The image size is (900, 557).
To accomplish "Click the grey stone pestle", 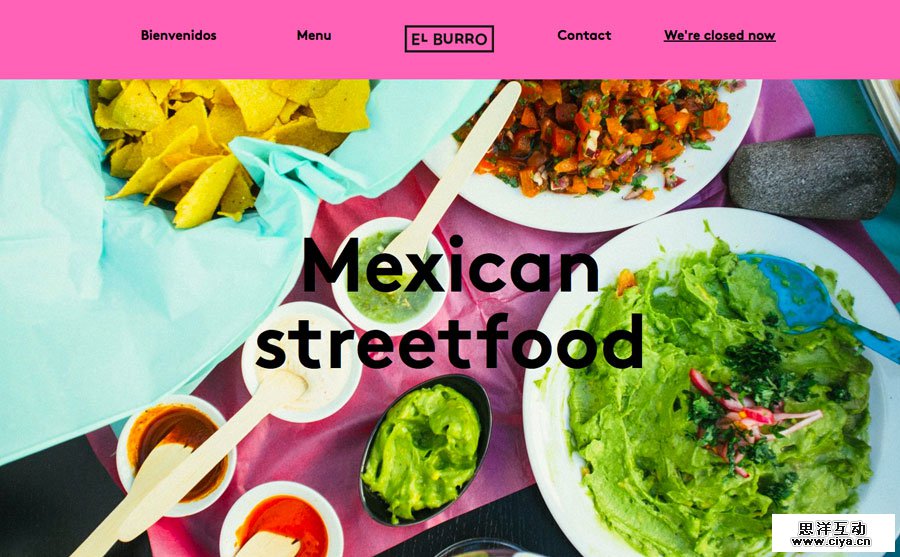I will click(x=812, y=177).
